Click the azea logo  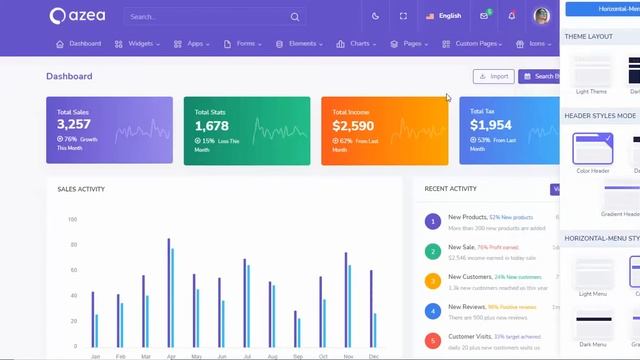[x=77, y=16]
